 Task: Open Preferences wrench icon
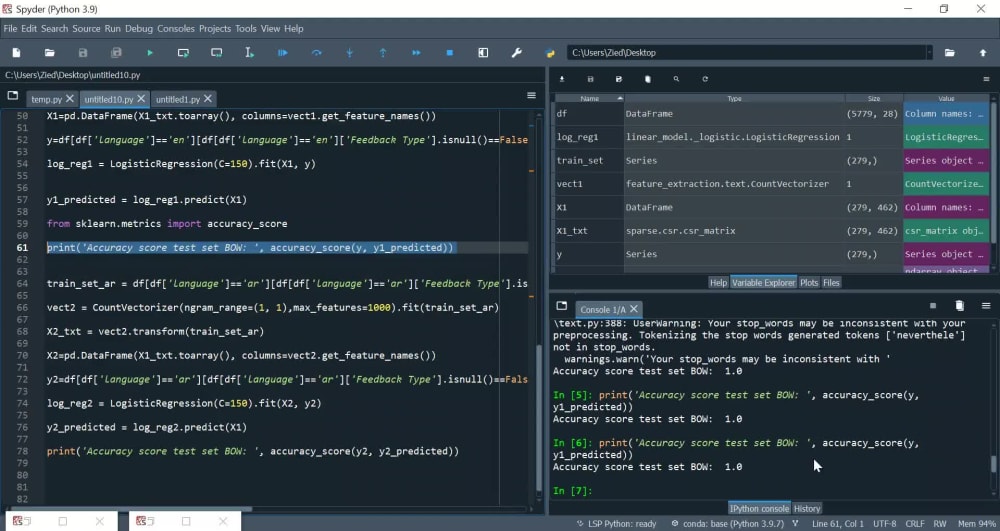click(517, 53)
